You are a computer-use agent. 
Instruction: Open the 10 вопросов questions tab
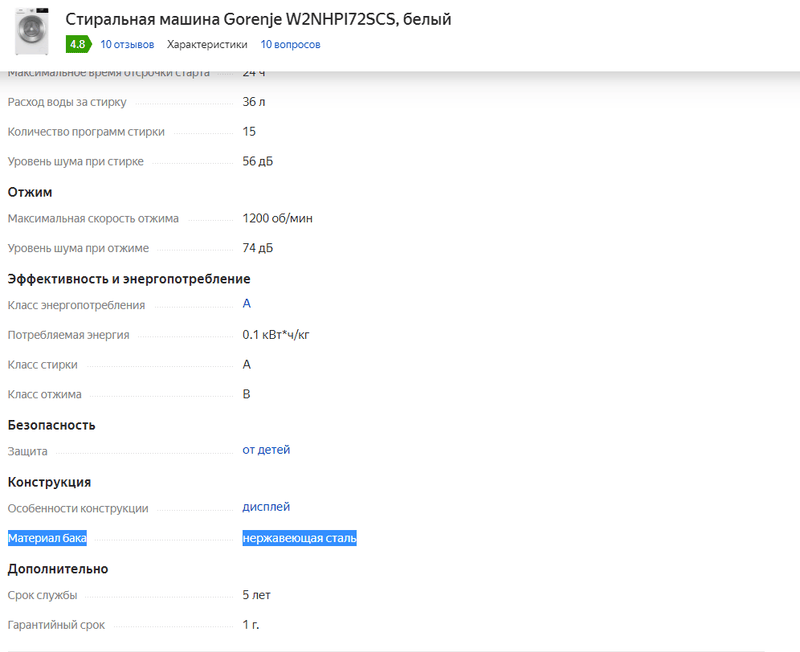tap(290, 44)
